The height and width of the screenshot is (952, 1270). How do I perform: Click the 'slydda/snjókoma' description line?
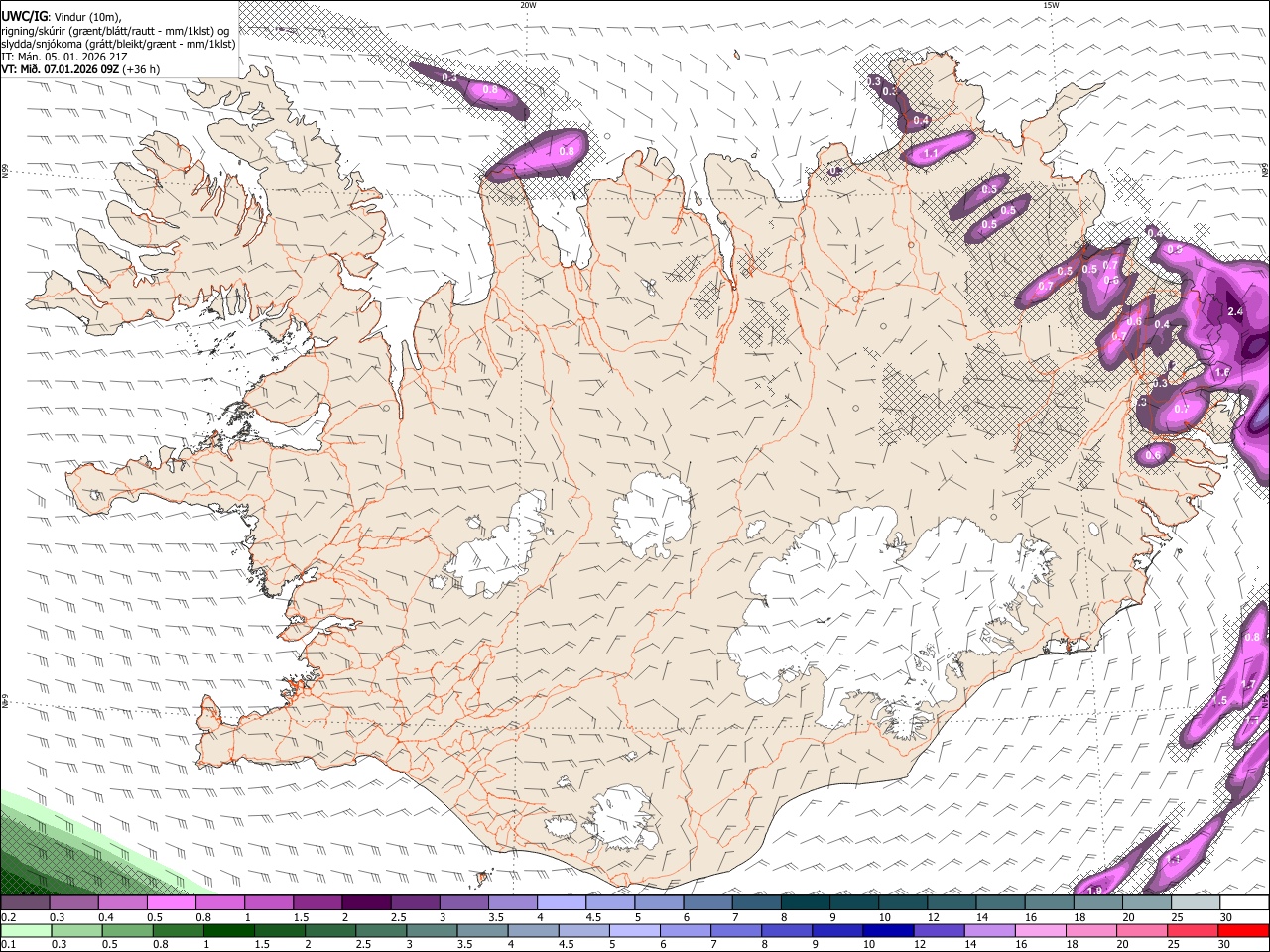click(x=118, y=44)
